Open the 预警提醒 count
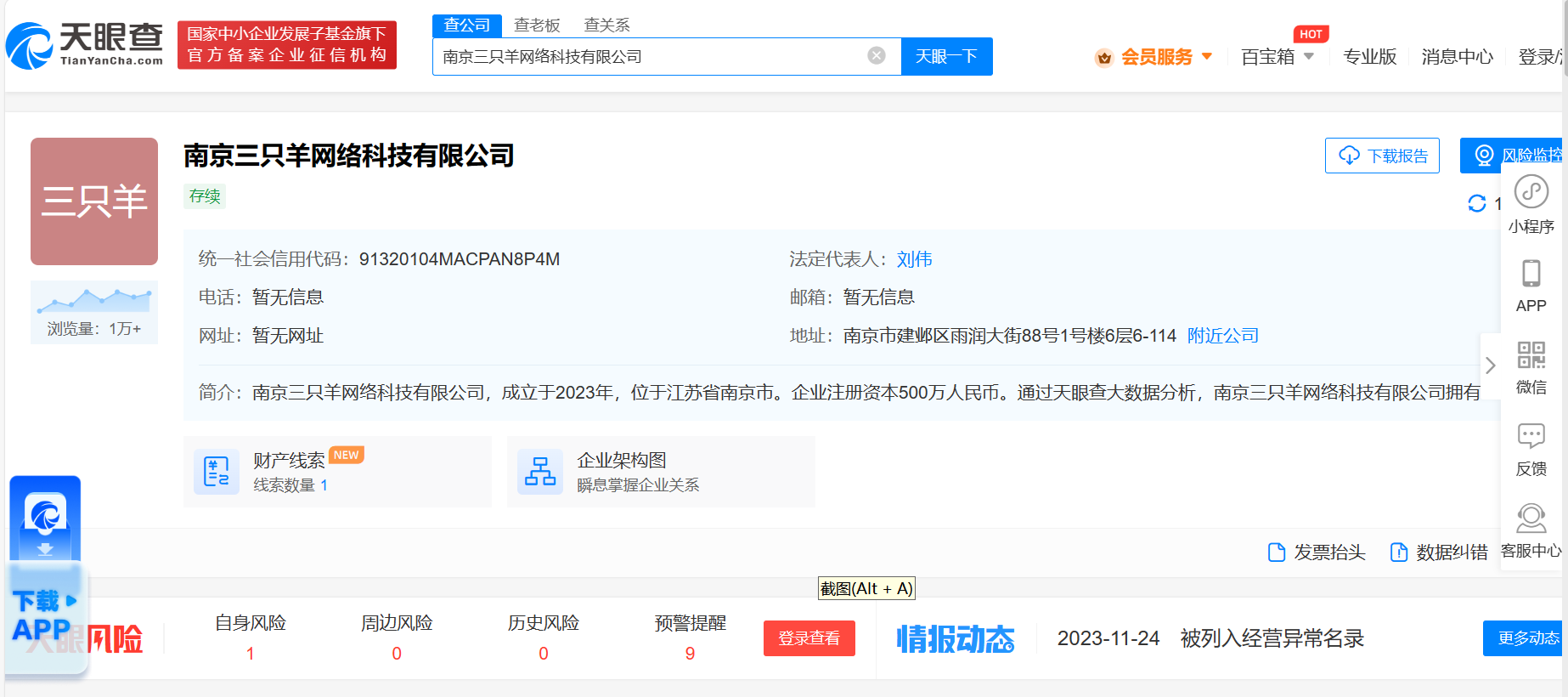The image size is (1568, 697). tap(690, 653)
